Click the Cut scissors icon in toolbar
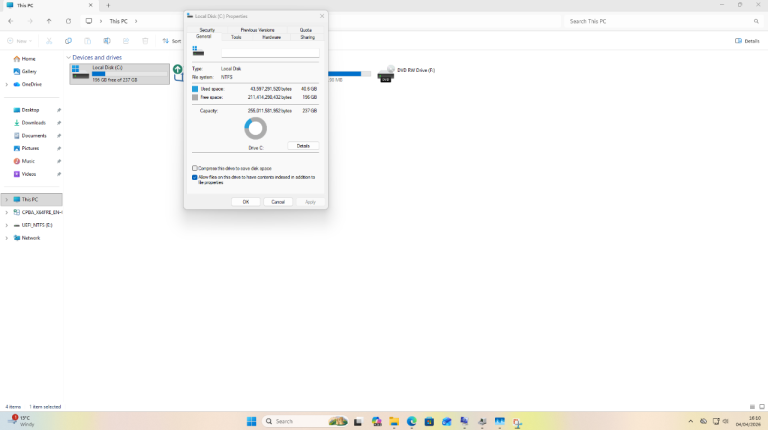 50,41
